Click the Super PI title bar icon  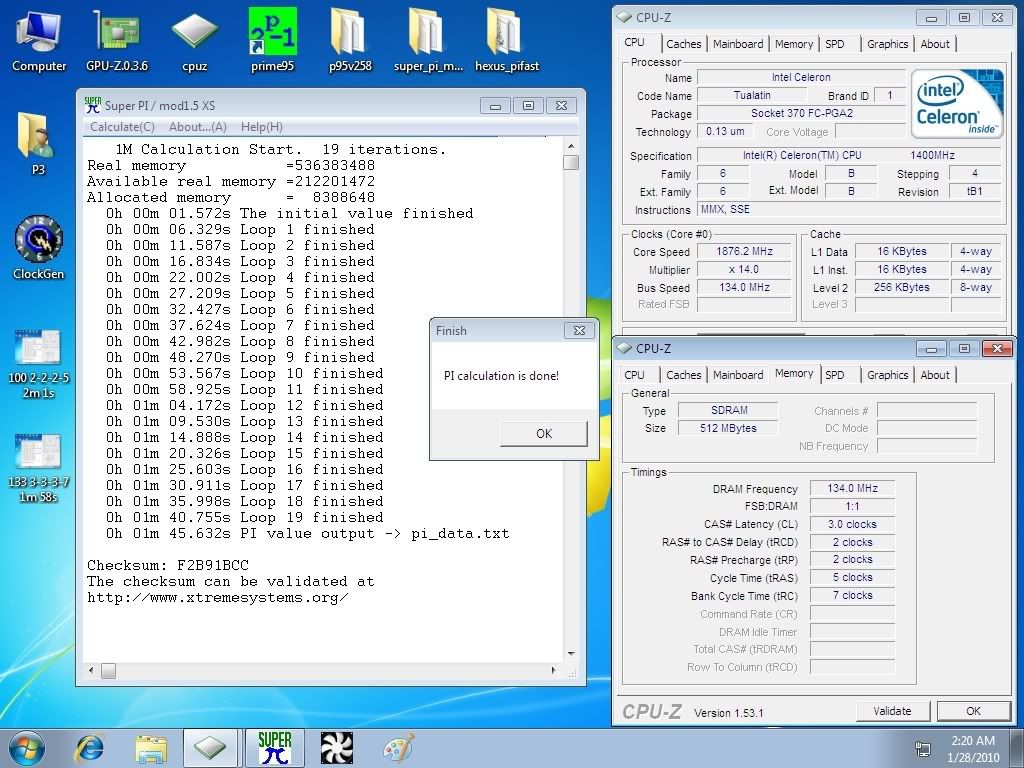tap(93, 105)
